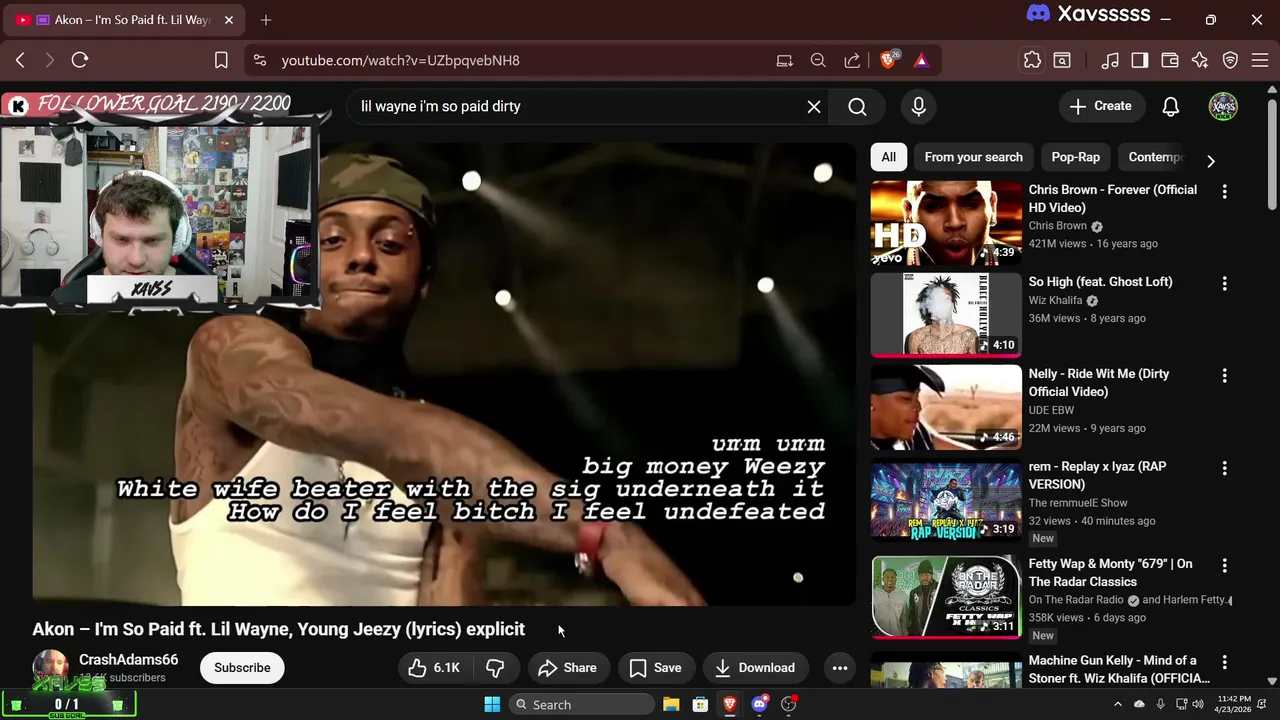
Task: Open a new browser tab
Action: (266, 19)
